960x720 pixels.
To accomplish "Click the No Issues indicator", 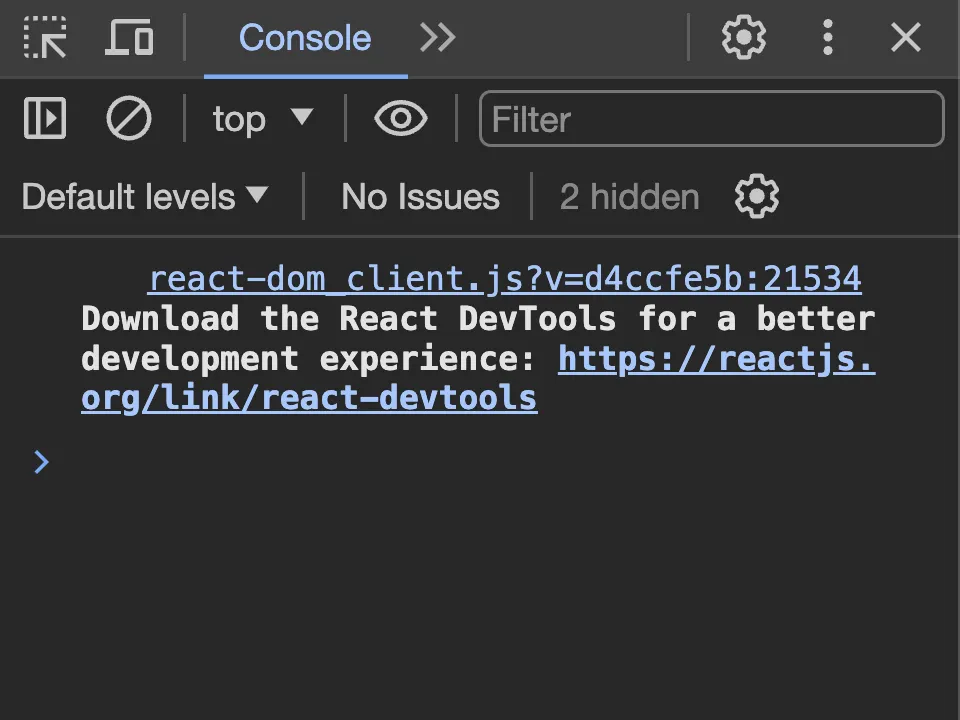I will [420, 197].
